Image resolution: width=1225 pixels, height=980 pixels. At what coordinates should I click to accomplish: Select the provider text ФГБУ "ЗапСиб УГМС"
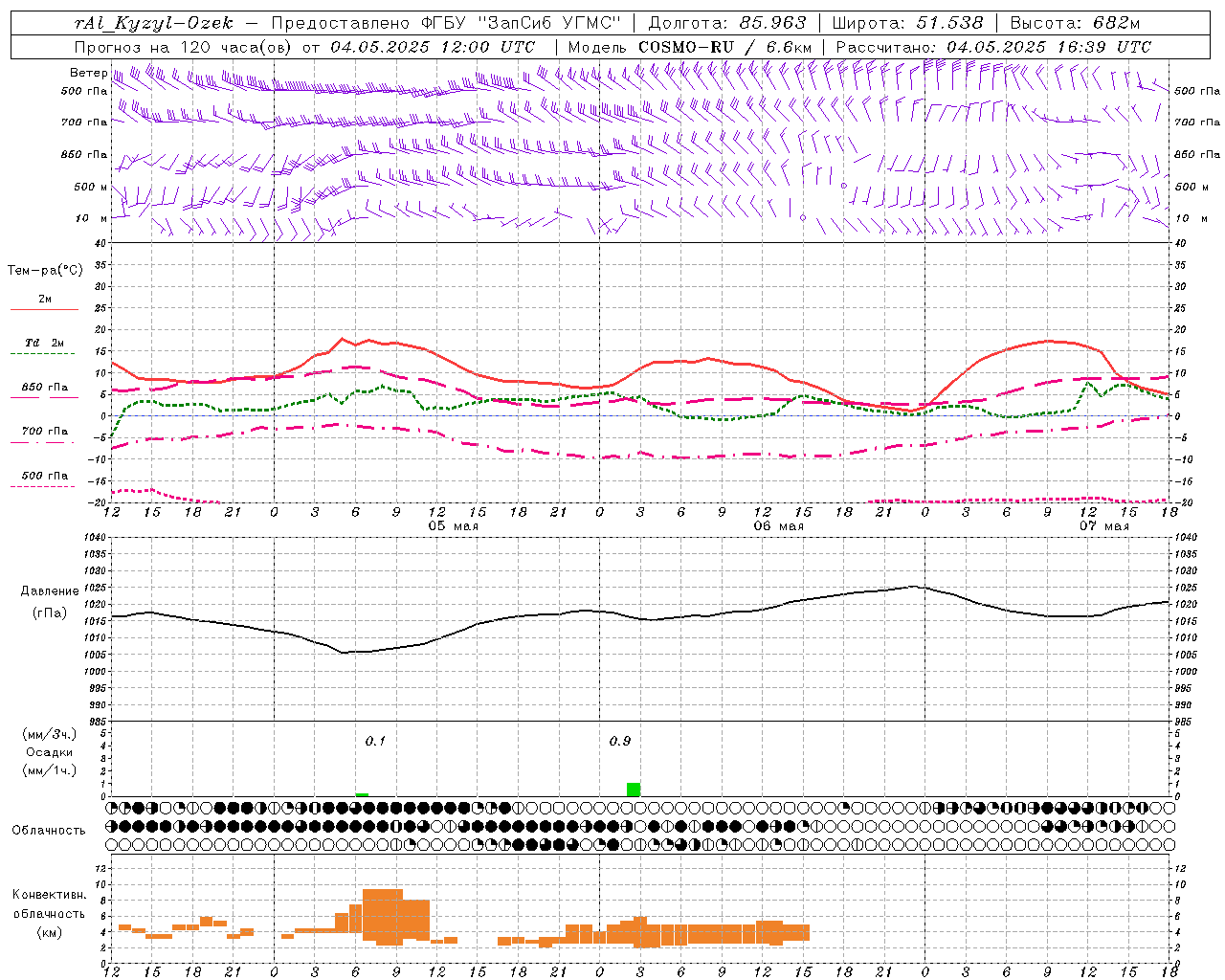[522, 23]
